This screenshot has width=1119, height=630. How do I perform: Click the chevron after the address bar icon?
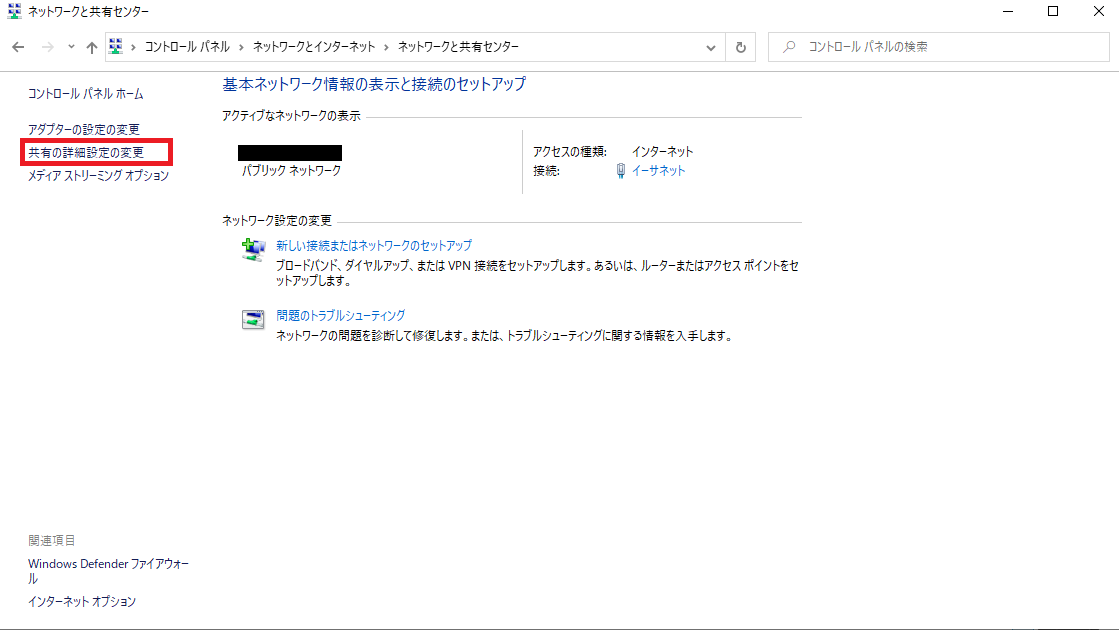tap(133, 47)
